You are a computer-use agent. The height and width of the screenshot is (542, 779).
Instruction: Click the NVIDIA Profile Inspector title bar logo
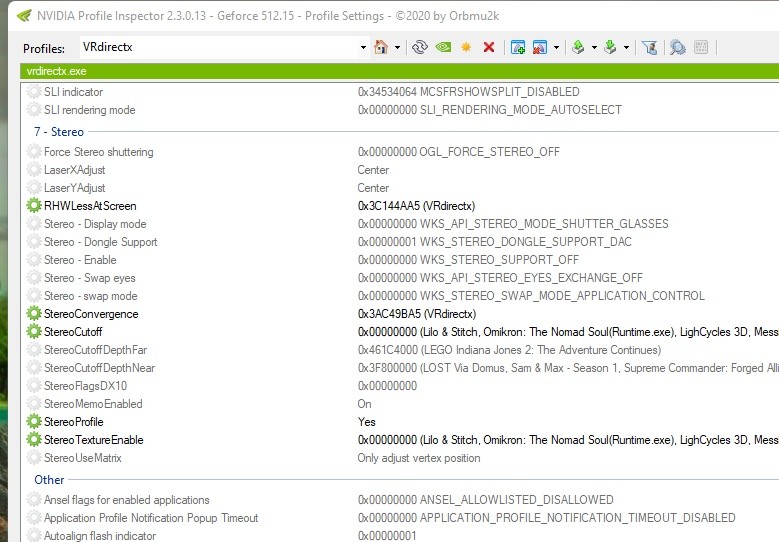(24, 15)
